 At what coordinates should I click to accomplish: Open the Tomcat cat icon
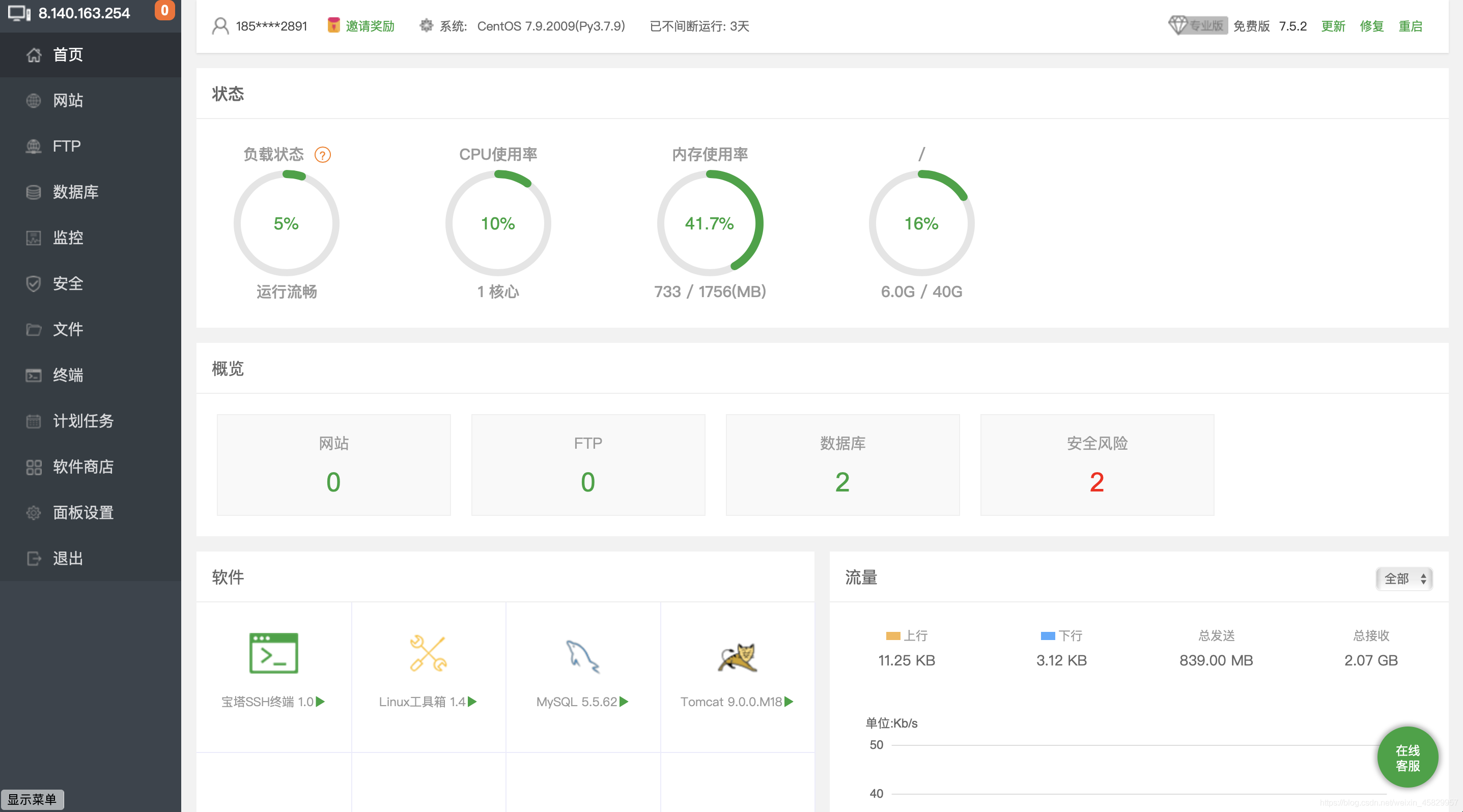click(737, 657)
